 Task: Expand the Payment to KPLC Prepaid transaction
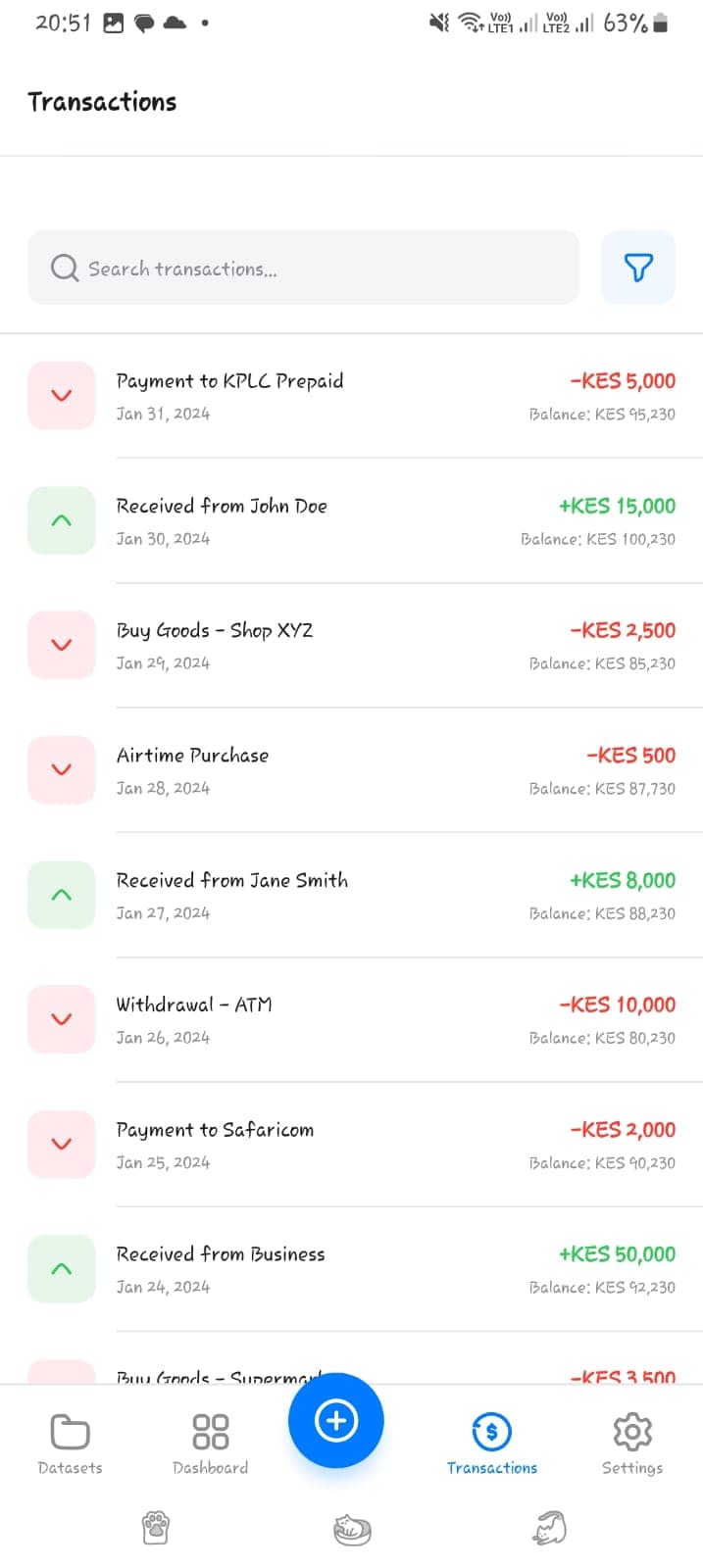[x=61, y=395]
